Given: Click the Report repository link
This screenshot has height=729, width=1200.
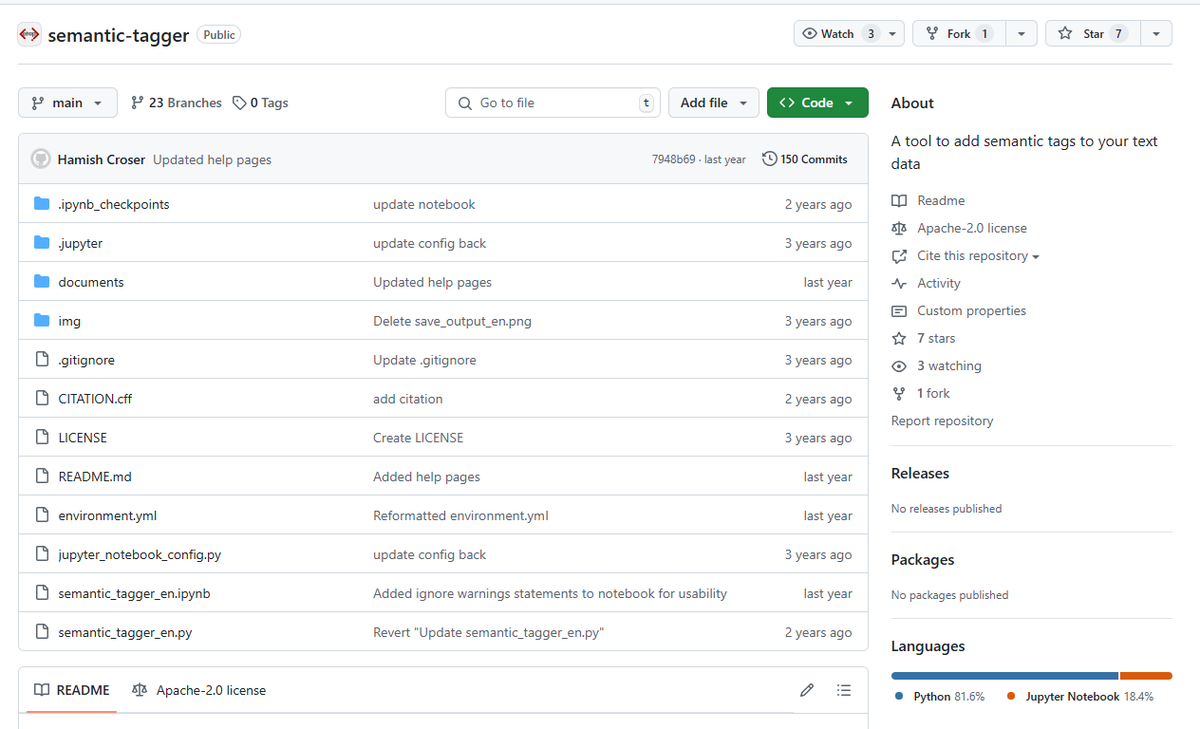Looking at the screenshot, I should point(942,421).
